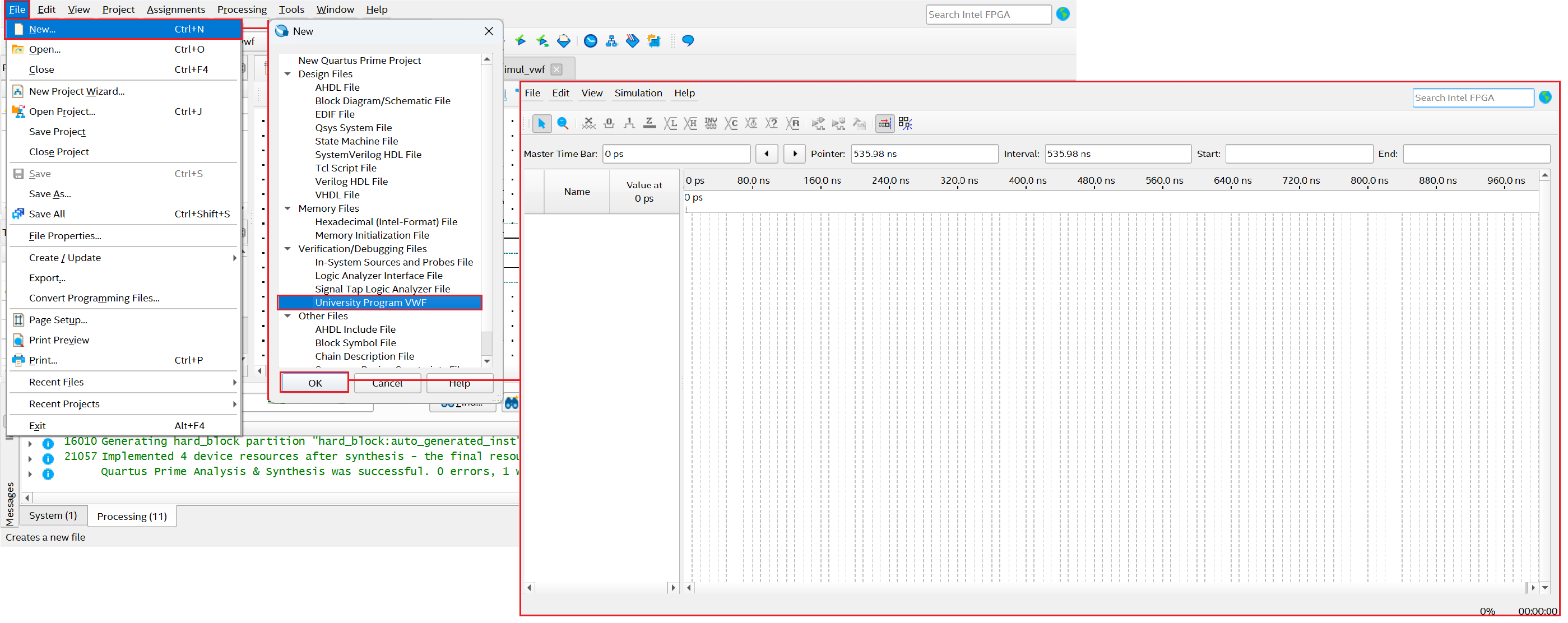
Task: Click the Search Intel FPGA field in Quartus
Action: point(989,14)
